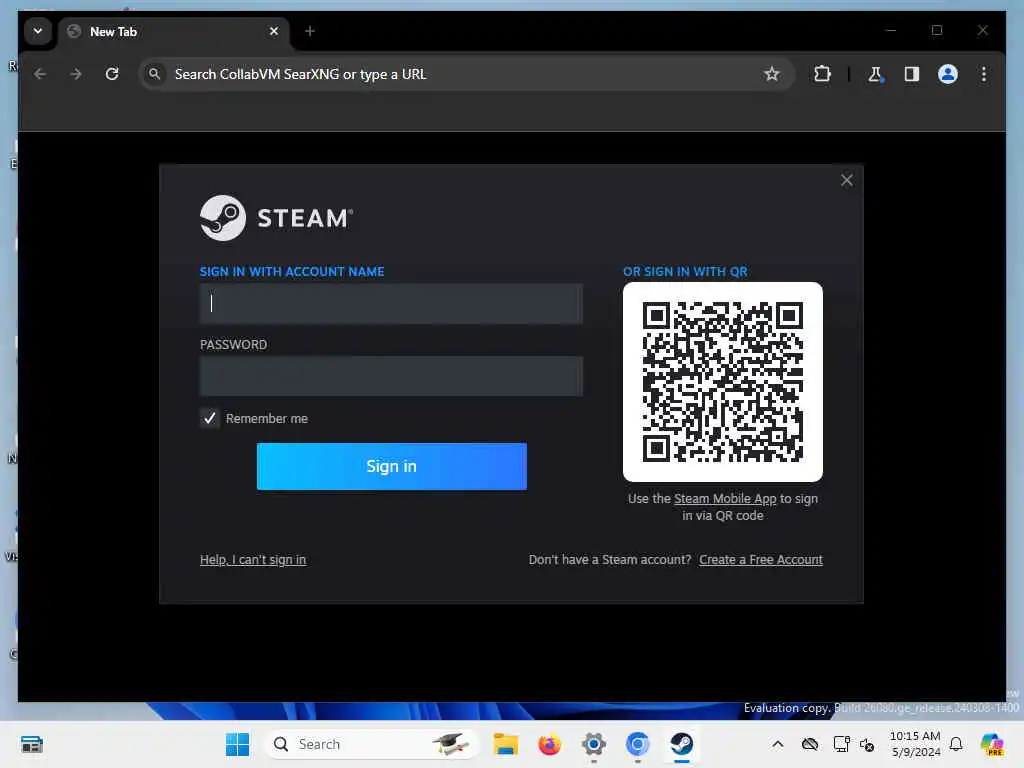Image resolution: width=1024 pixels, height=768 pixels.
Task: Bookmark this page with the star icon
Action: pos(771,74)
